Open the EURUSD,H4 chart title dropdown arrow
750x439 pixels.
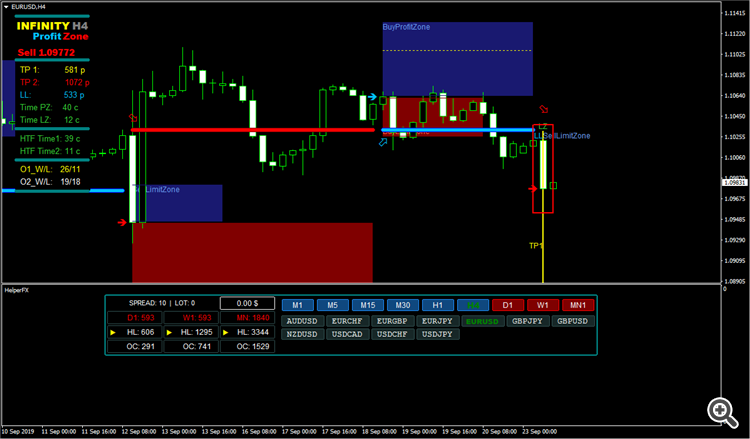(6, 7)
